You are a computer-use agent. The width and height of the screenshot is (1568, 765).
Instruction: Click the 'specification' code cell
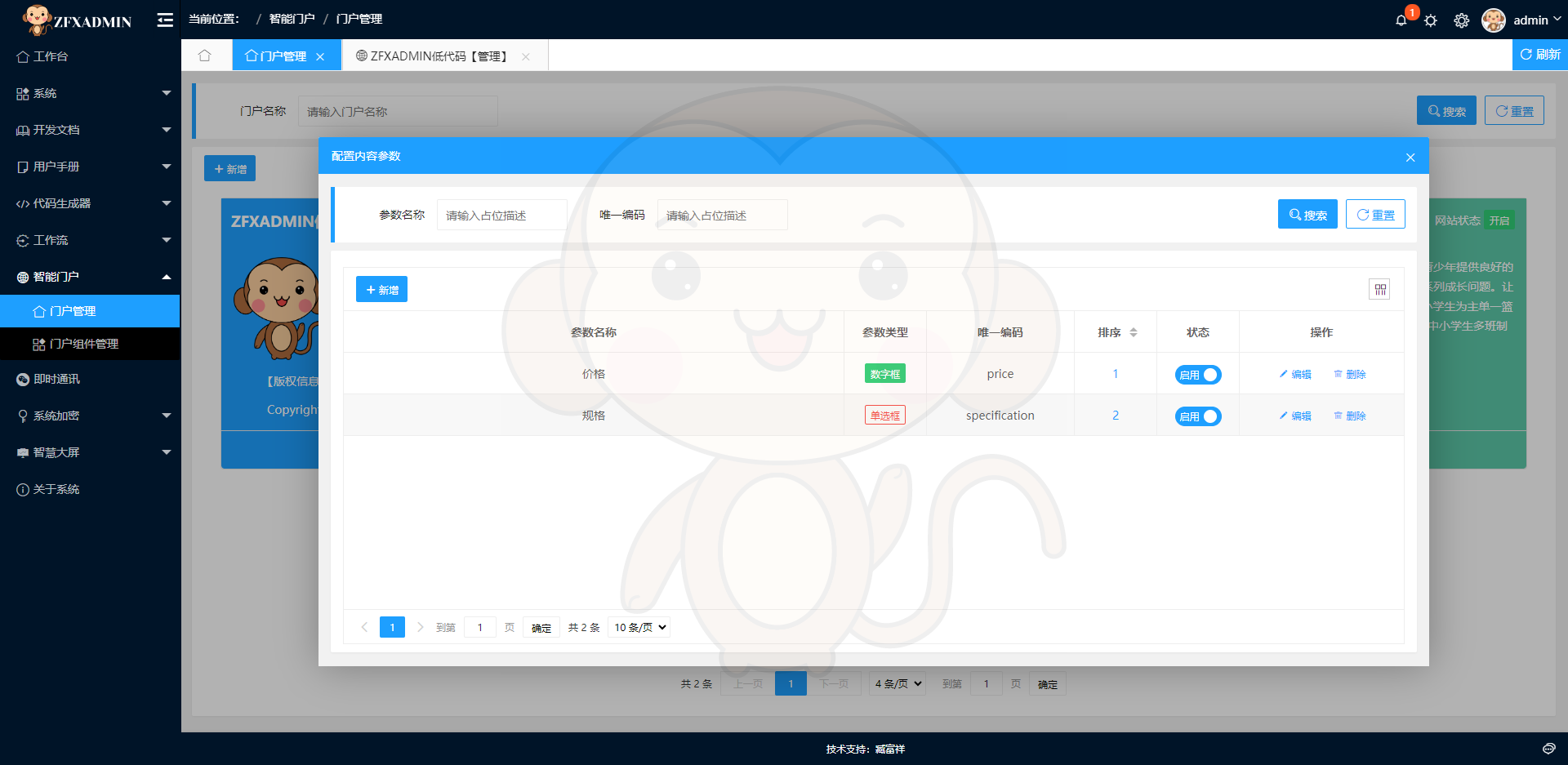click(x=1000, y=416)
